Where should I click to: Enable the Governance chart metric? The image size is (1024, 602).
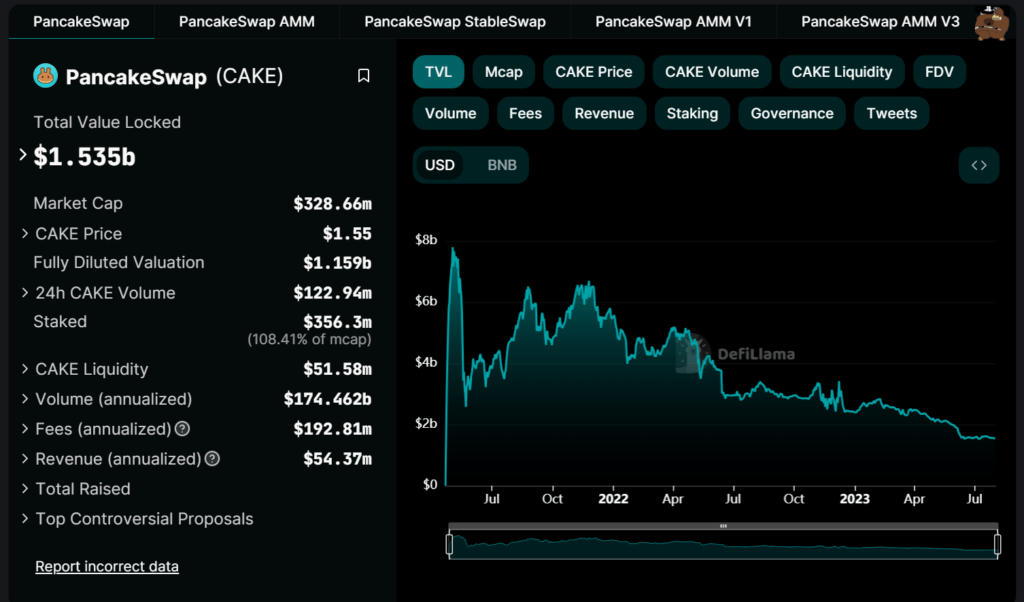coord(792,114)
